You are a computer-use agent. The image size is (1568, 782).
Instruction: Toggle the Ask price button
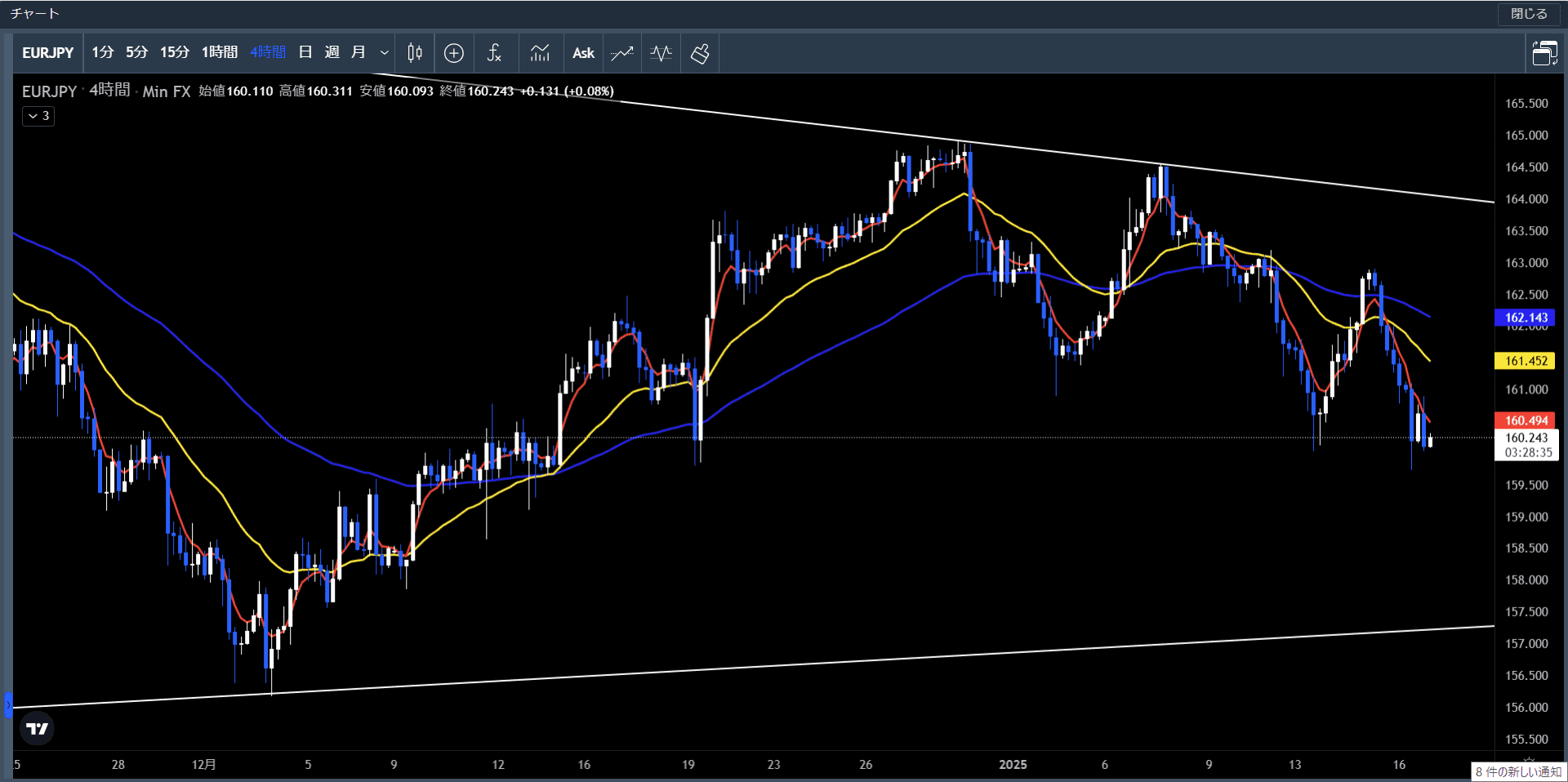[x=583, y=53]
